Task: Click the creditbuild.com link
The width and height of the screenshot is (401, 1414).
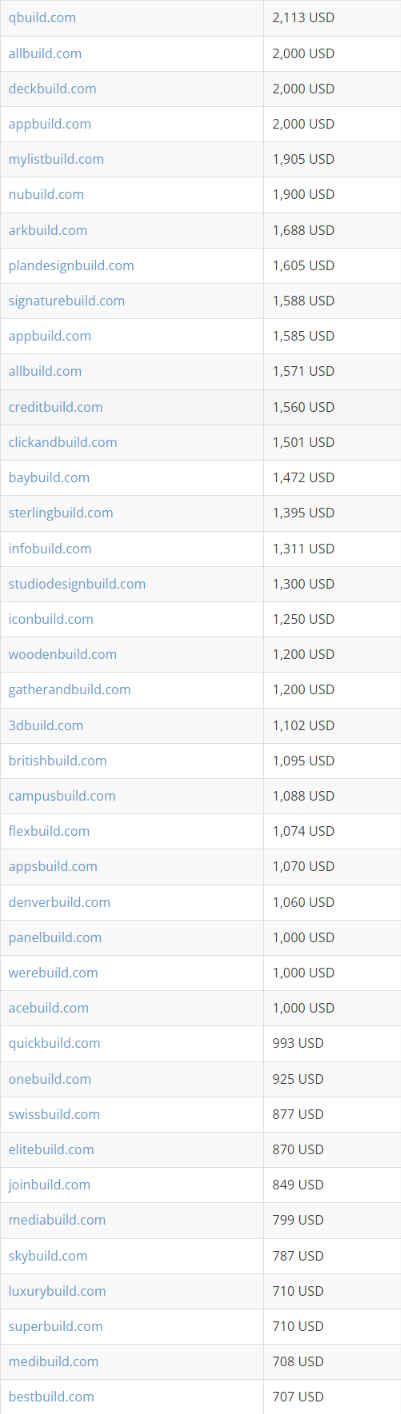Action: pos(55,407)
